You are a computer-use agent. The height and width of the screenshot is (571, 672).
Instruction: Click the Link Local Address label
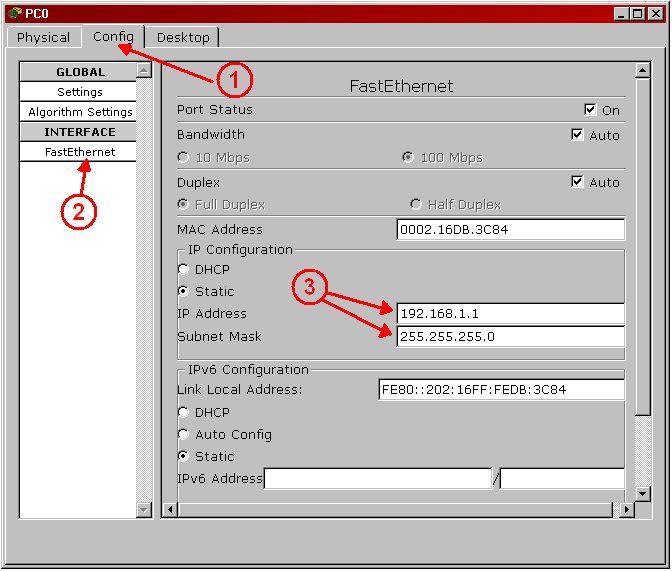[x=240, y=390]
